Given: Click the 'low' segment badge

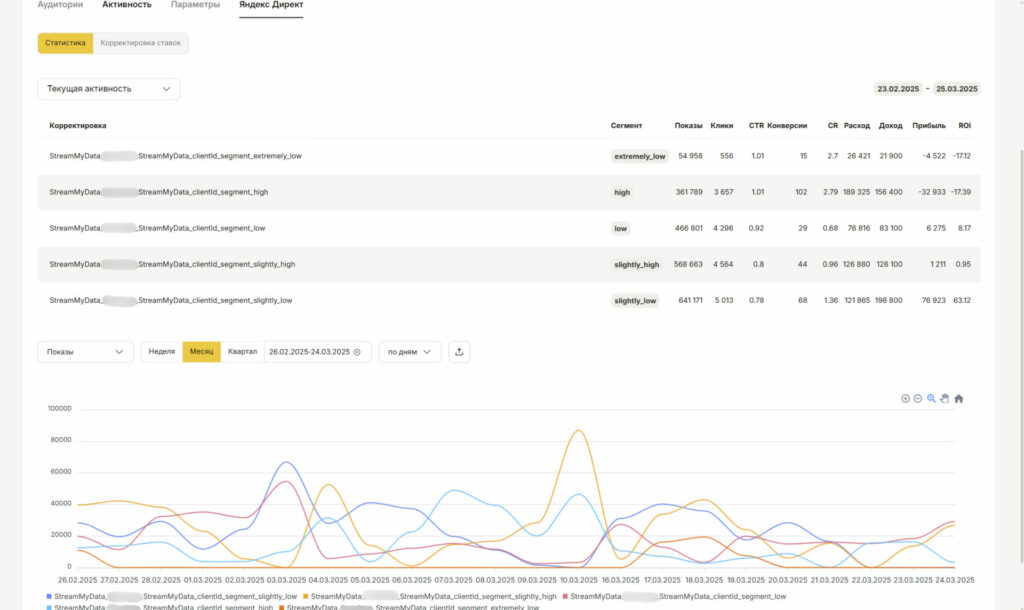Looking at the screenshot, I should coord(620,229).
